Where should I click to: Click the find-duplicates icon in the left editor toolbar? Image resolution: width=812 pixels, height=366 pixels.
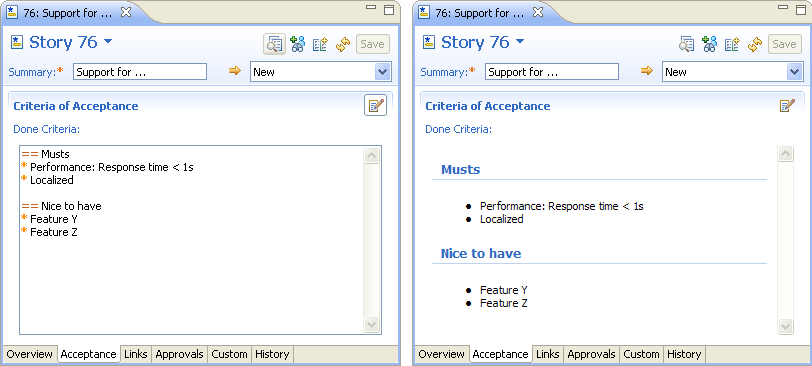pyautogui.click(x=274, y=45)
